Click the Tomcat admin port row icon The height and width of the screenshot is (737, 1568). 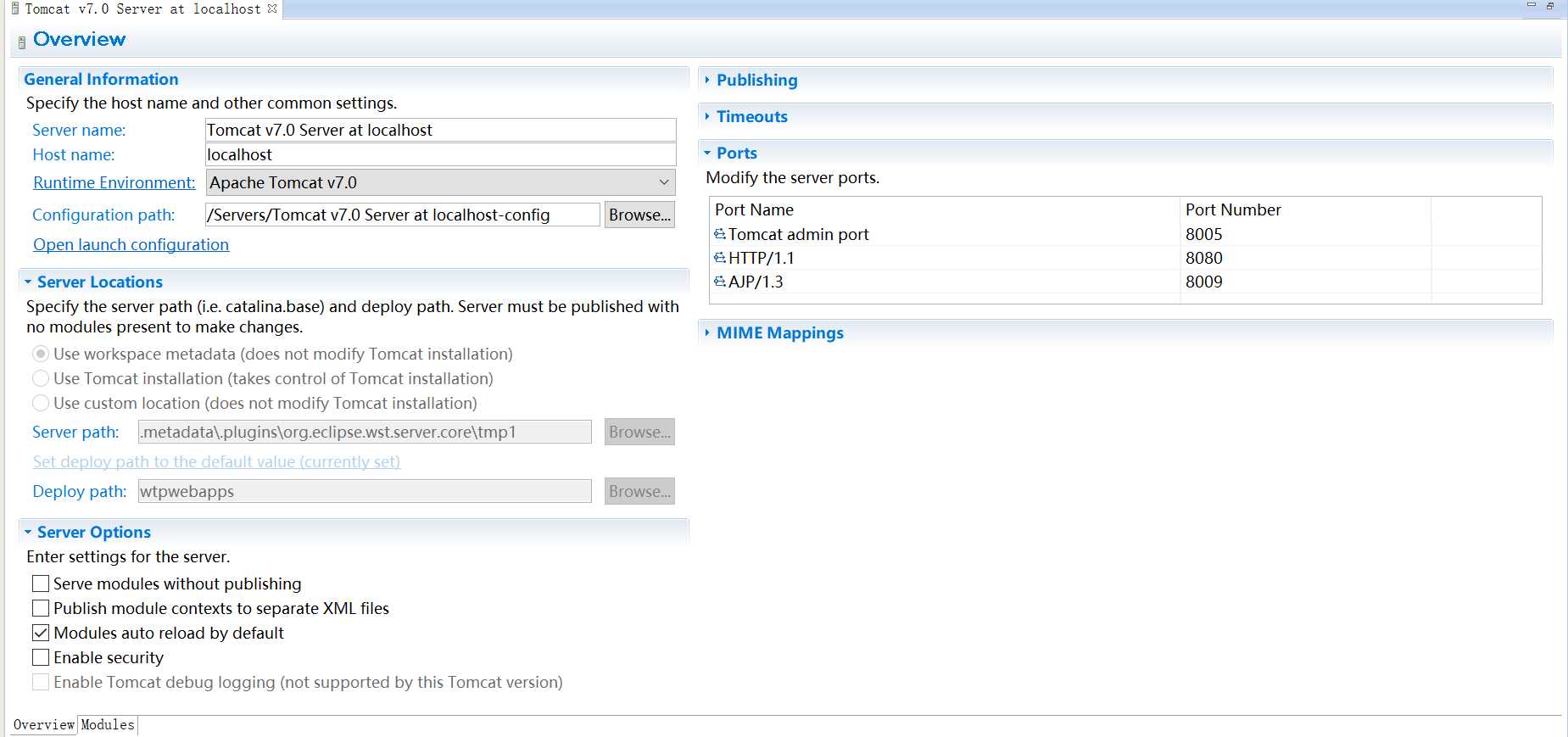(720, 234)
